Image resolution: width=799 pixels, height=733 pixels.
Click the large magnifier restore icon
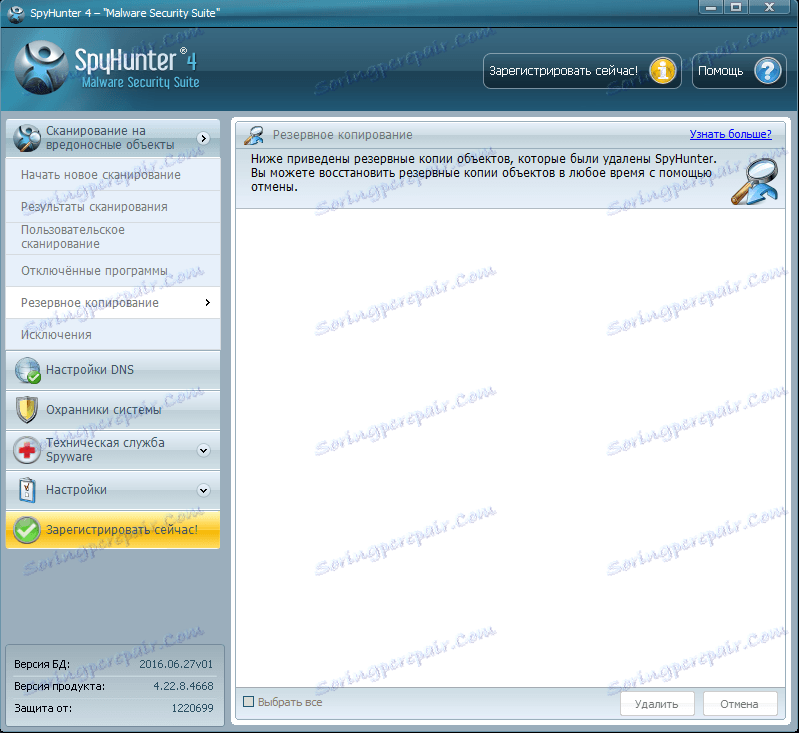point(754,181)
